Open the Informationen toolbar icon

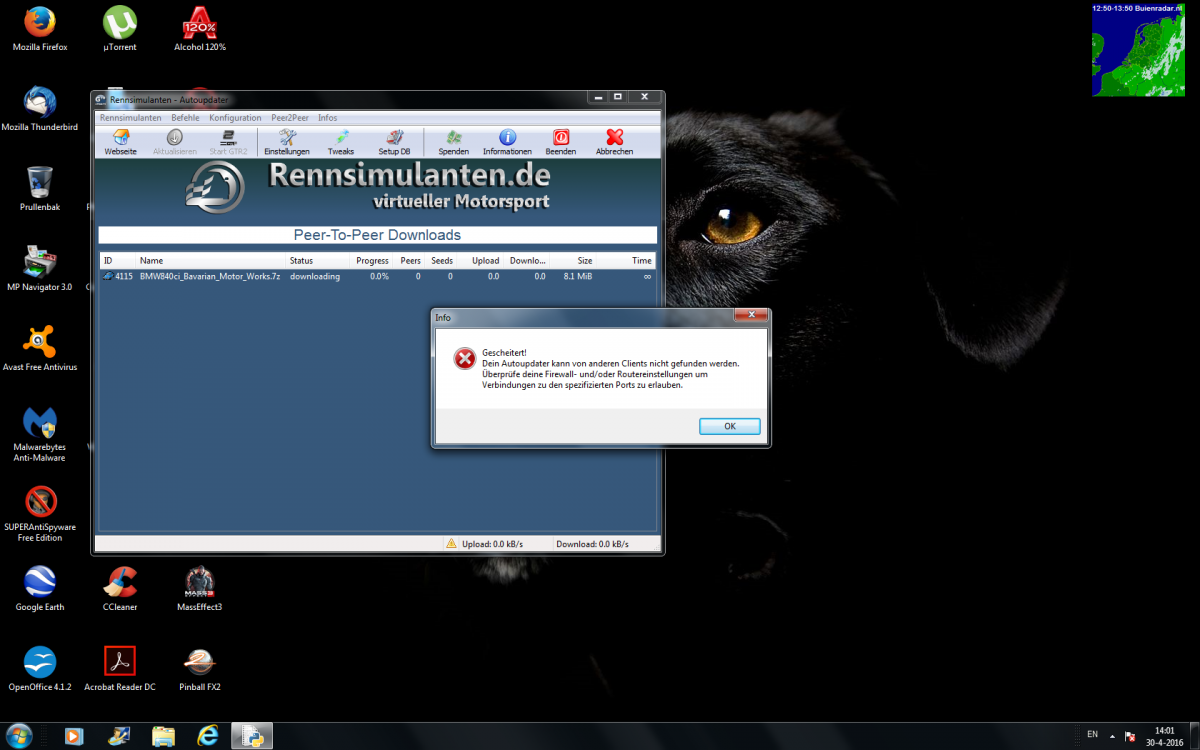[507, 142]
